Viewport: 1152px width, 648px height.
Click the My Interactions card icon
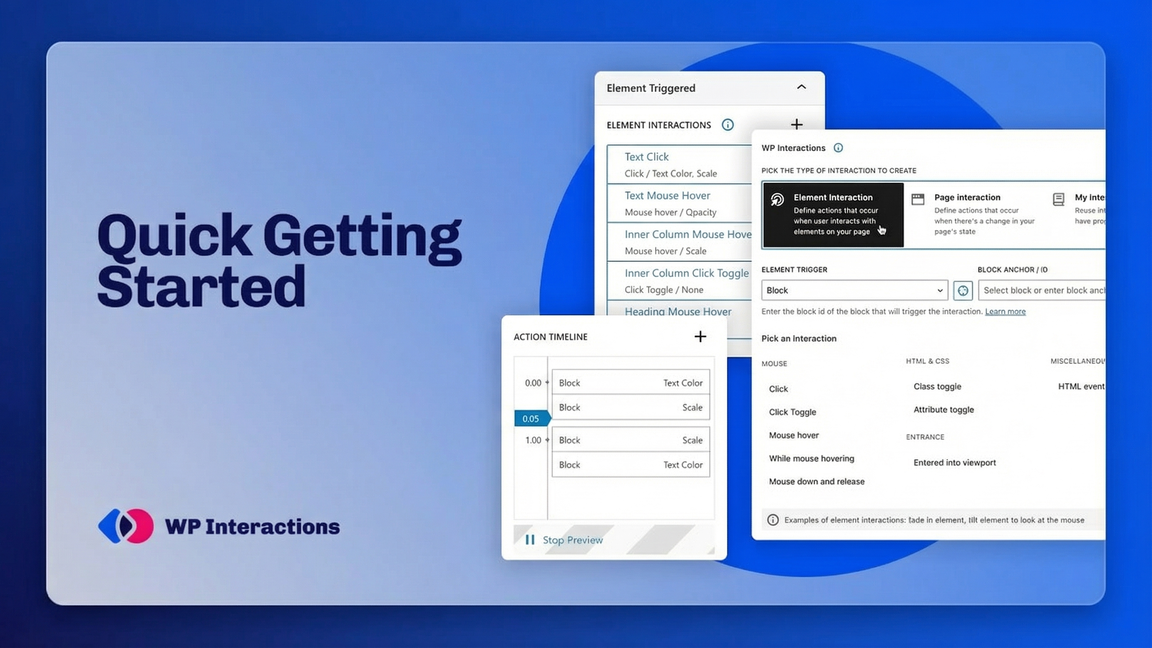tap(1059, 199)
